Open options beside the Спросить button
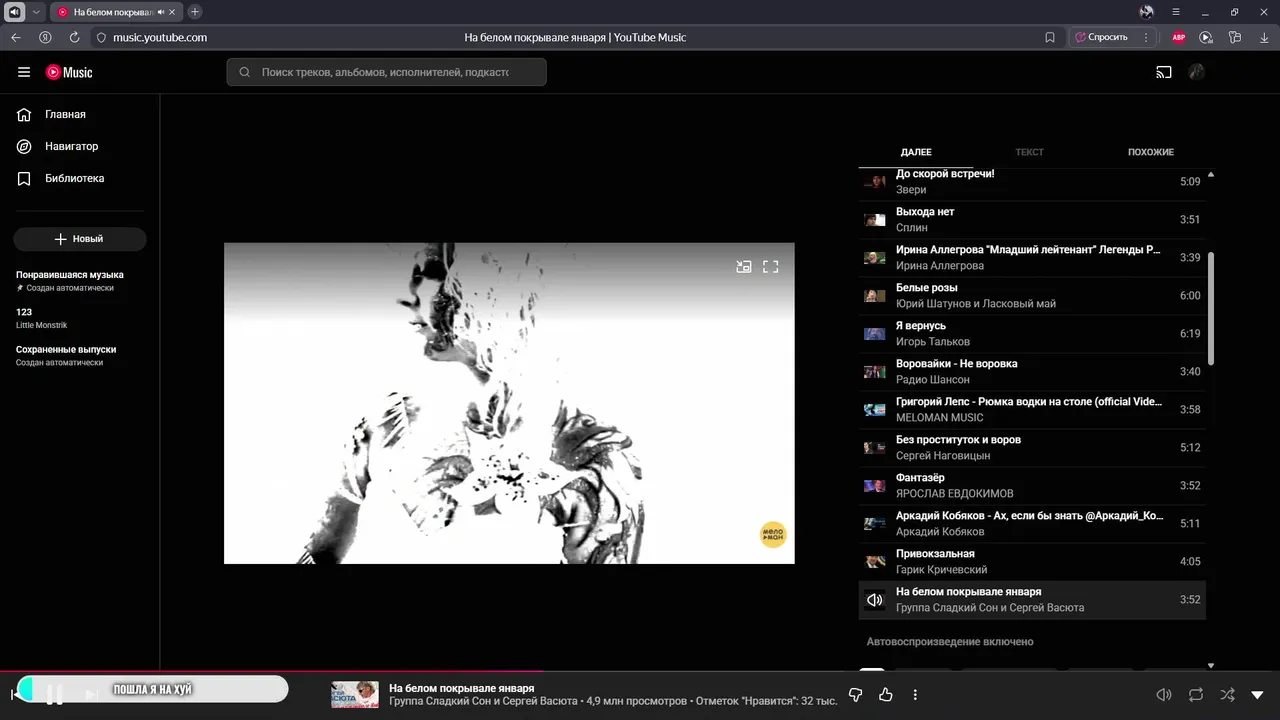Viewport: 1280px width, 720px height. click(x=1146, y=37)
